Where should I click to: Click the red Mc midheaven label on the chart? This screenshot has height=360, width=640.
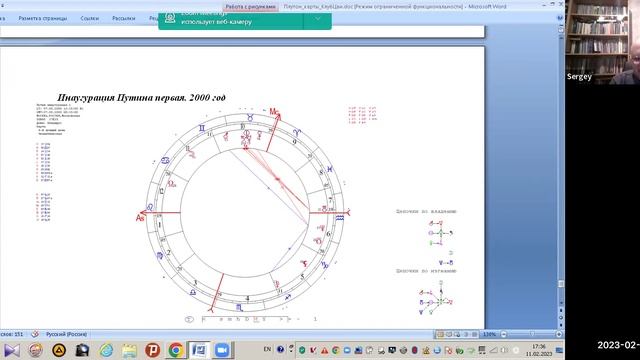[x=274, y=111]
